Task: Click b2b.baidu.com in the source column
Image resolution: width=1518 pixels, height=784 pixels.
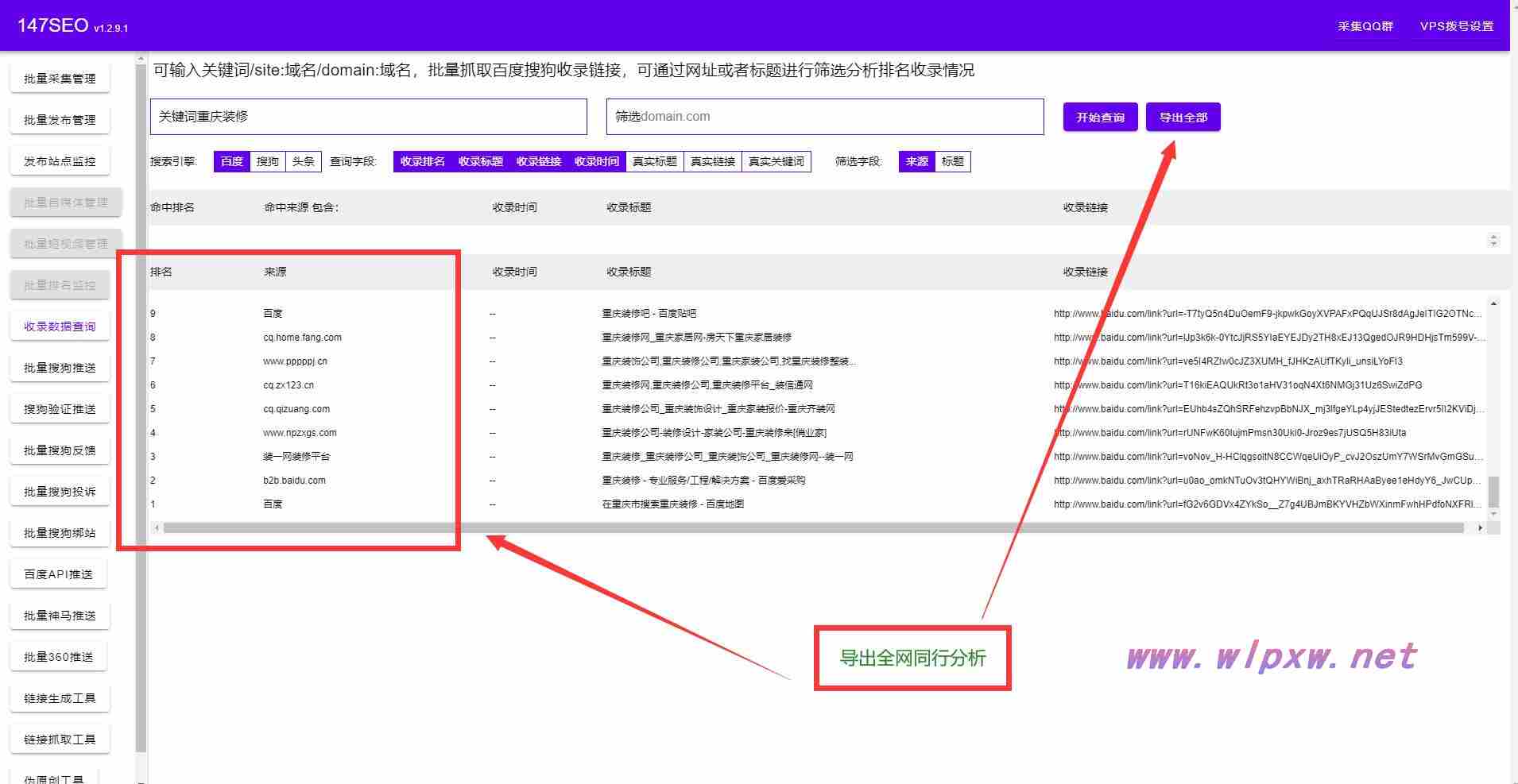Action: click(294, 481)
